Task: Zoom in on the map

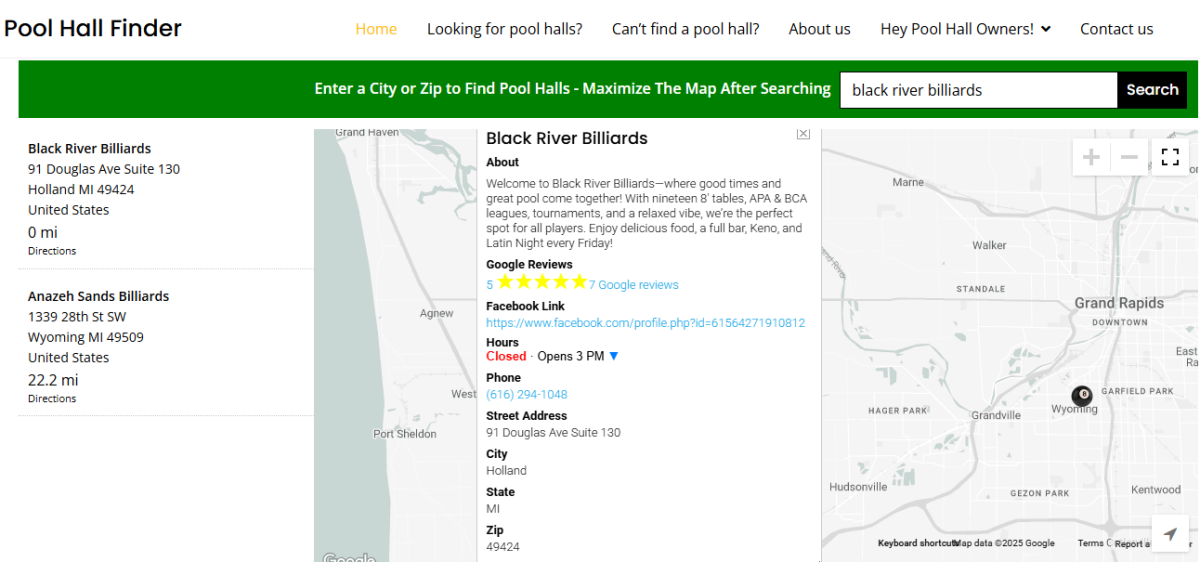Action: (x=1091, y=157)
